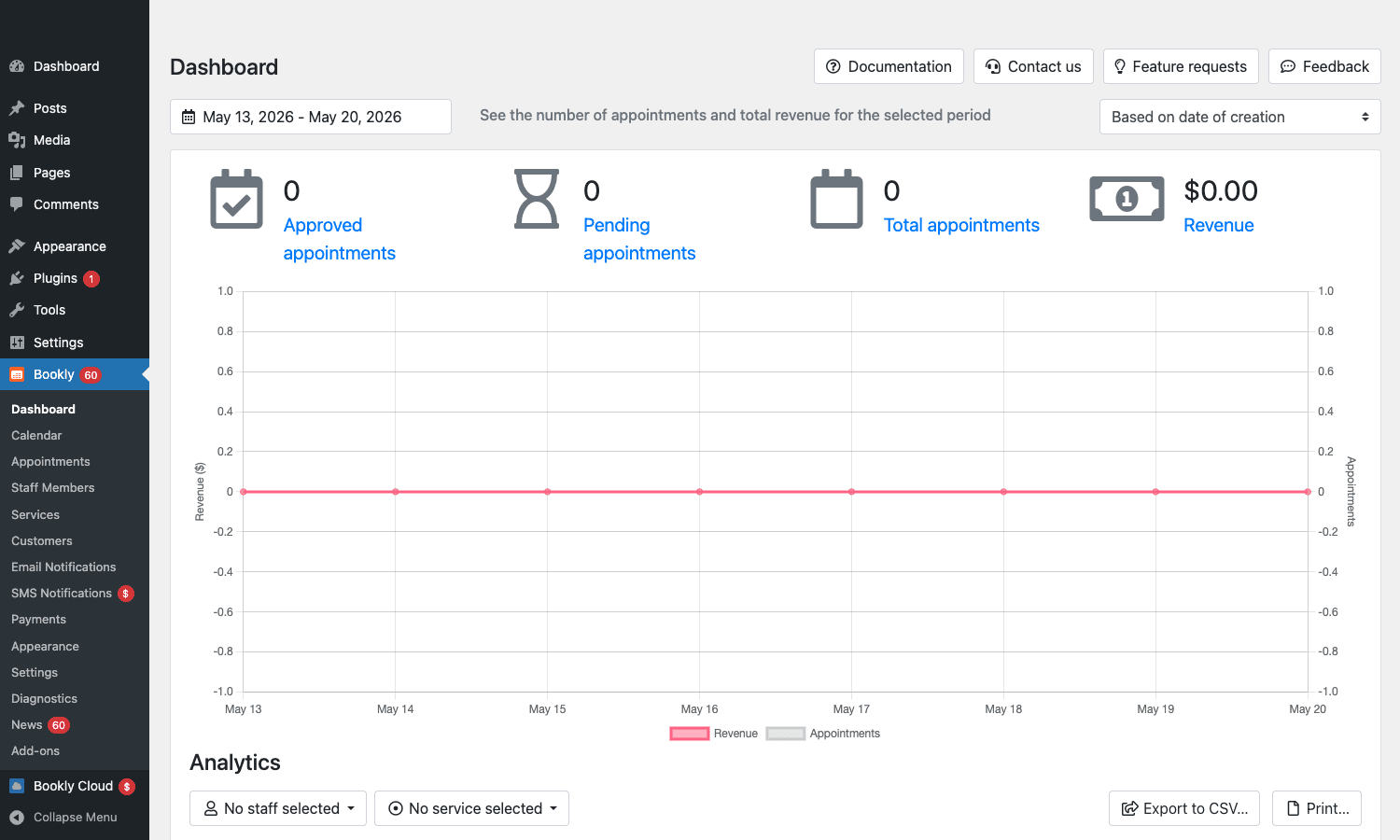Click the Tools wrench icon
1400x840 pixels.
point(17,310)
